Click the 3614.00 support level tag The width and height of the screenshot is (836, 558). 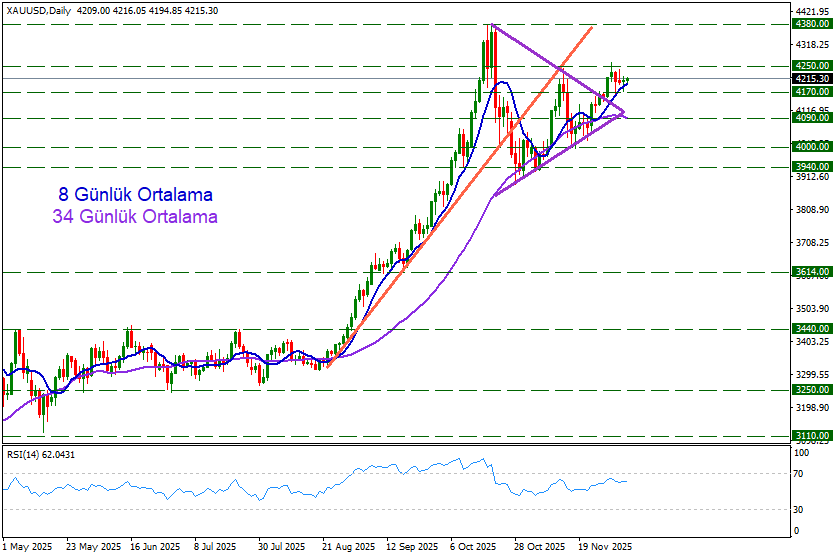click(x=807, y=271)
